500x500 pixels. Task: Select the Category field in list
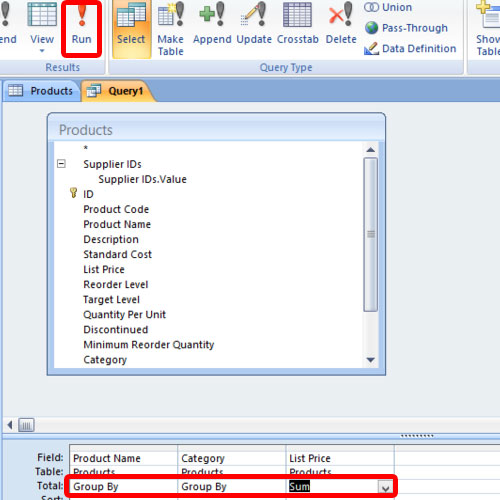105,360
